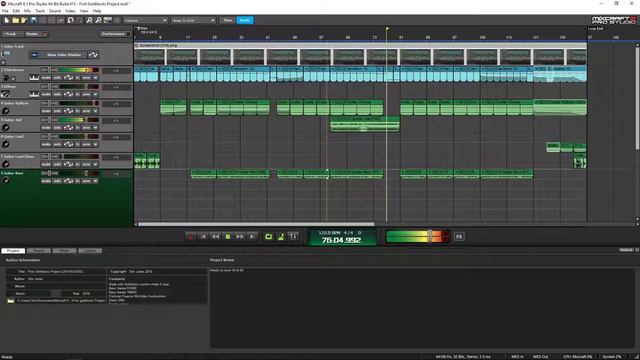
Task: Click the red Record button in transport
Action: click(191, 237)
